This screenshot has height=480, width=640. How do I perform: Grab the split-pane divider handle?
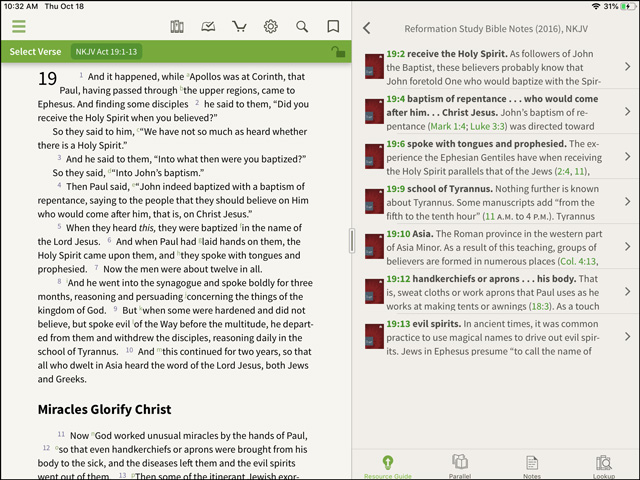(x=351, y=241)
